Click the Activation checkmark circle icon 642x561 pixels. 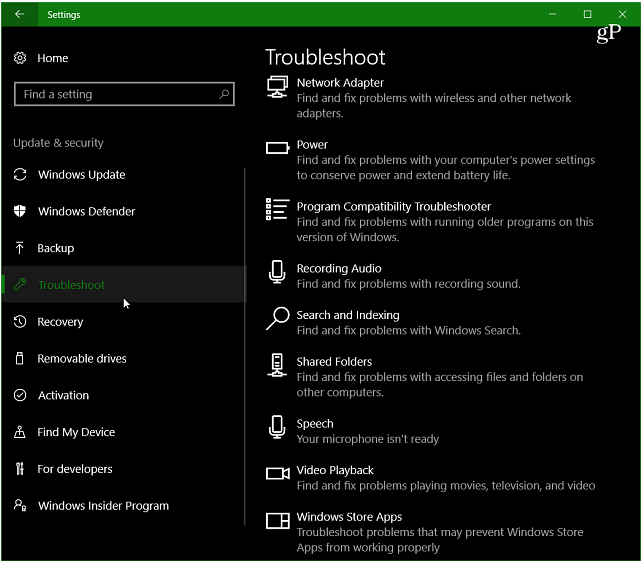[20, 395]
